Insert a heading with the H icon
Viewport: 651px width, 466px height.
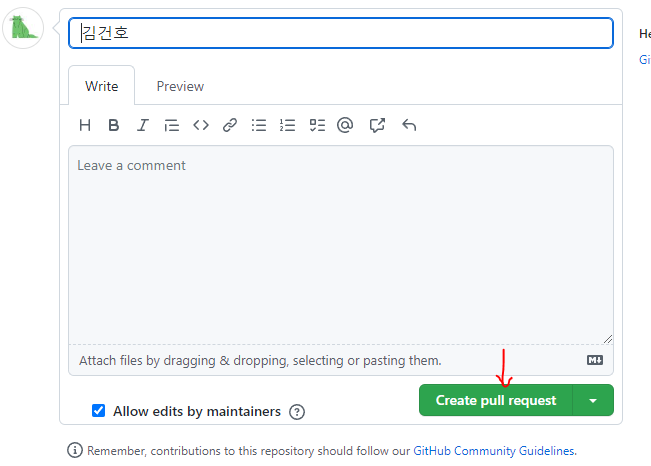[x=85, y=125]
